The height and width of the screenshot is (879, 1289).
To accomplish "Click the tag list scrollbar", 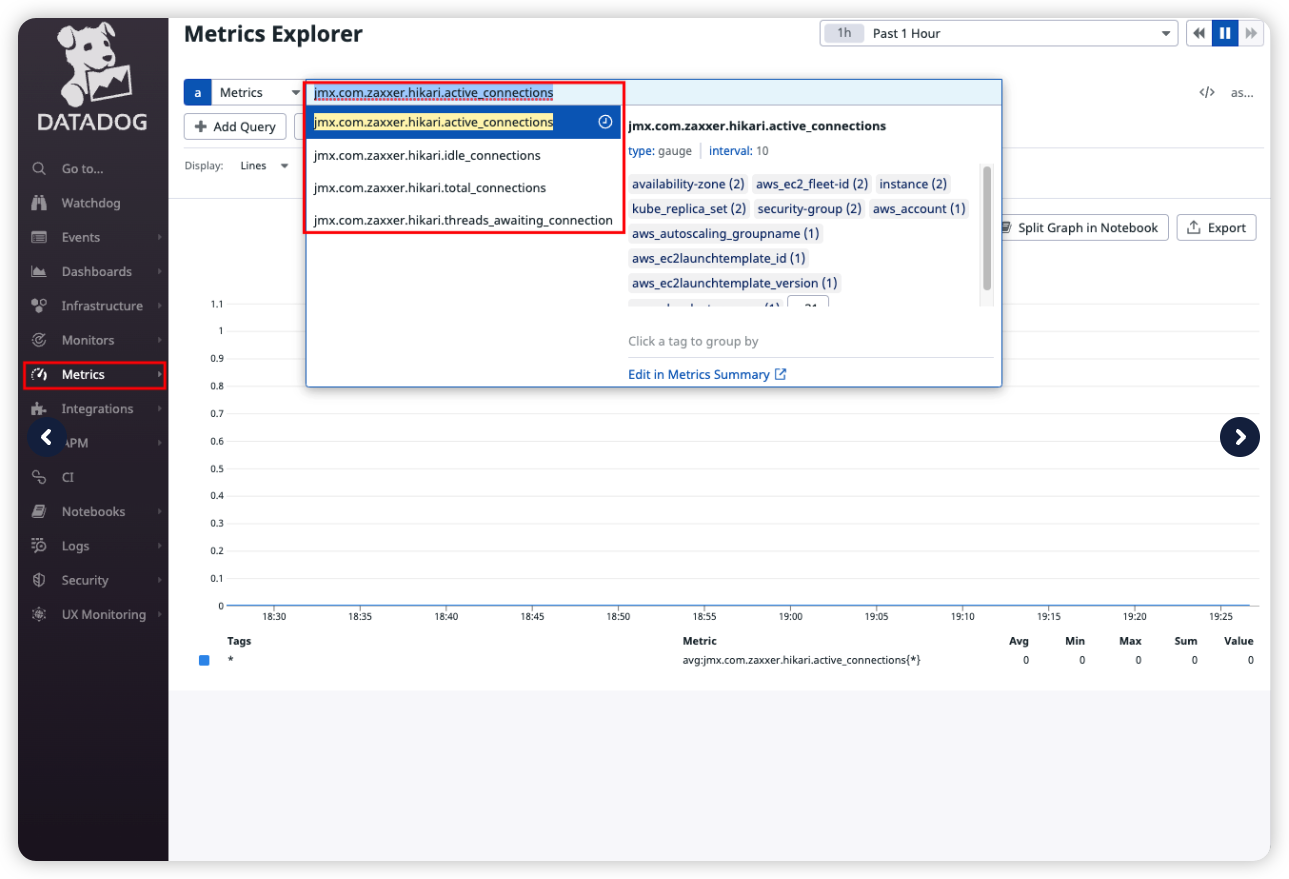I will click(987, 228).
